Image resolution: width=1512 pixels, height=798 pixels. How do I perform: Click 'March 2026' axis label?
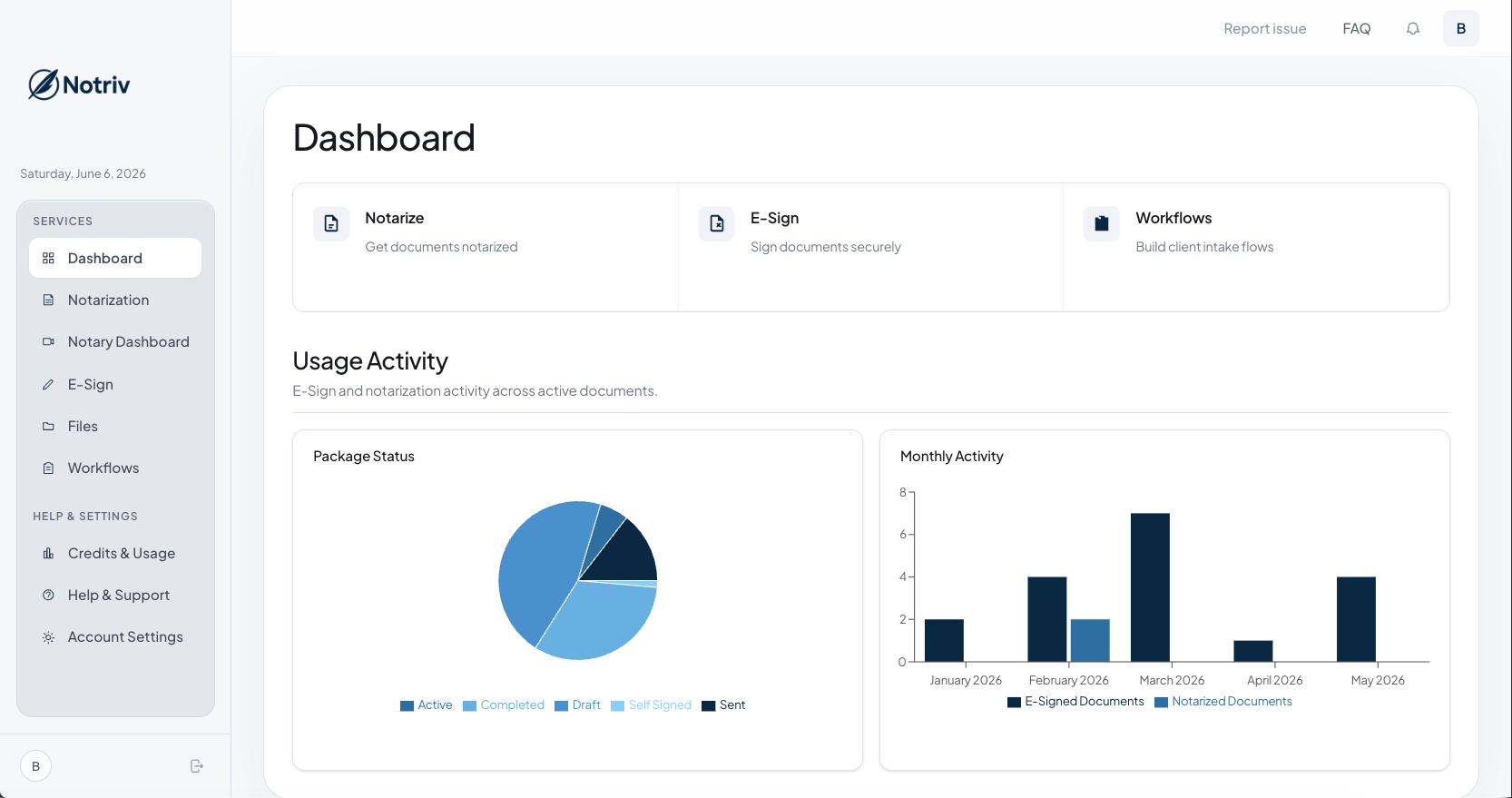(1172, 680)
